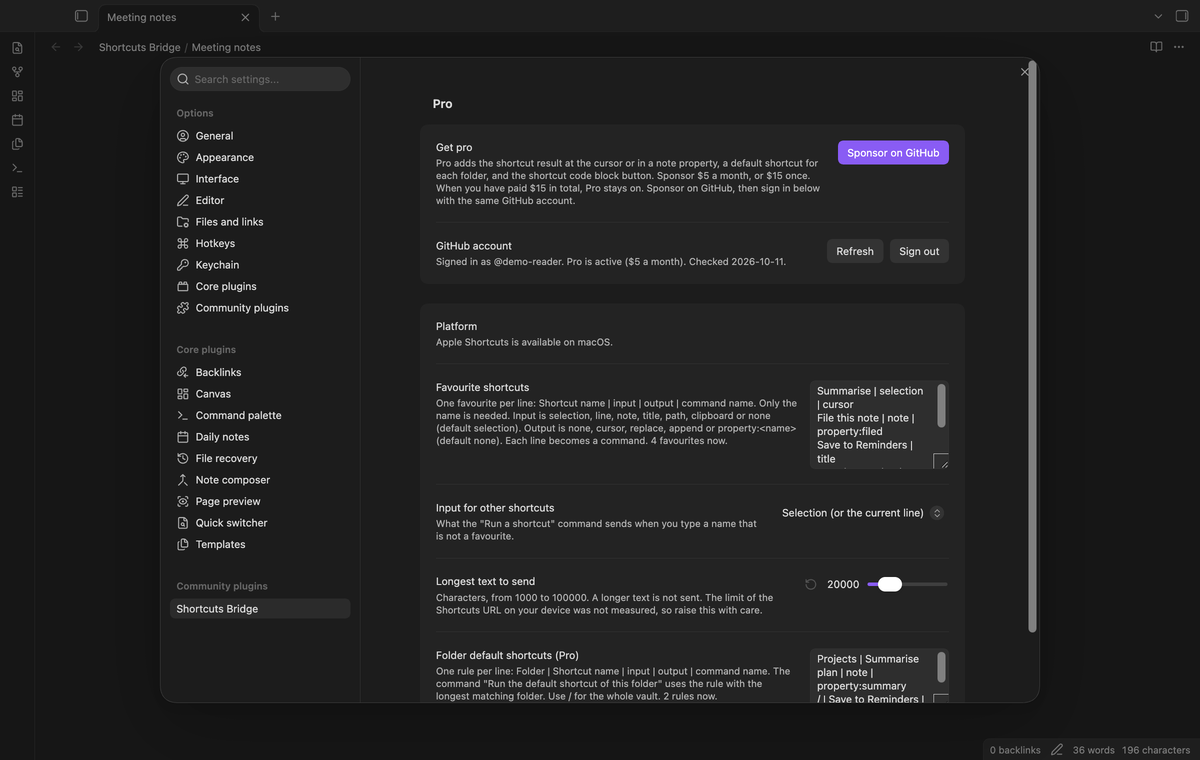1200x760 pixels.
Task: Select the Meeting notes tab
Action: 178,17
